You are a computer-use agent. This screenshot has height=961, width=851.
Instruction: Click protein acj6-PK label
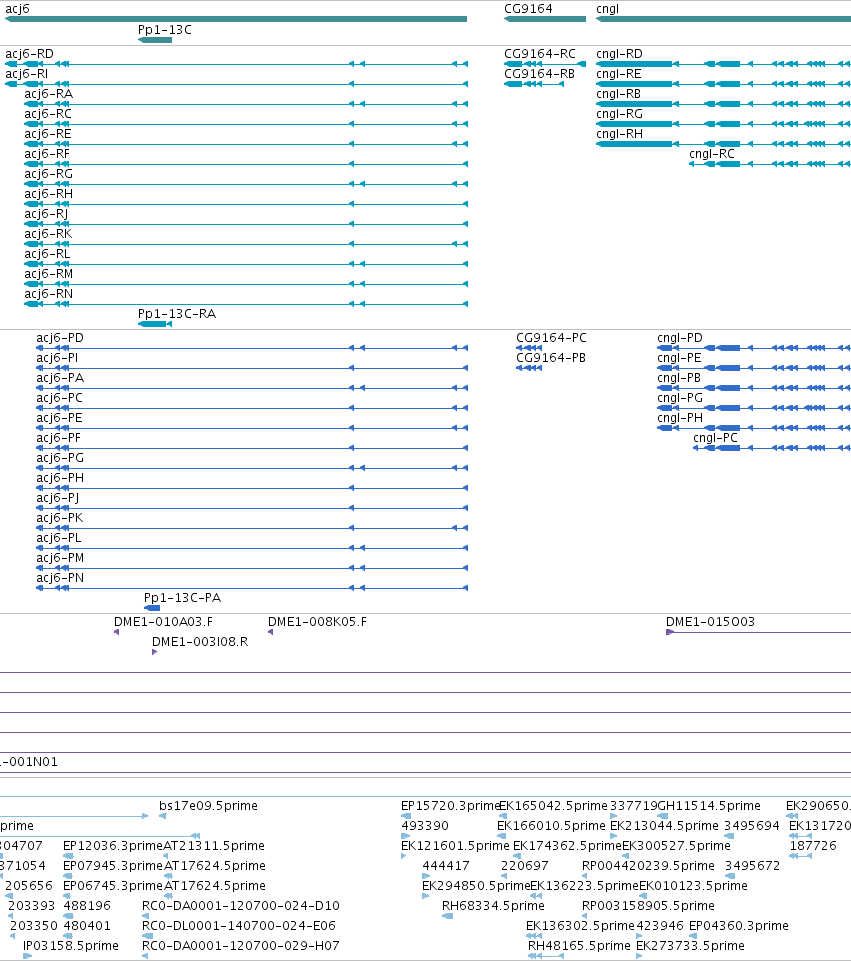point(59,518)
